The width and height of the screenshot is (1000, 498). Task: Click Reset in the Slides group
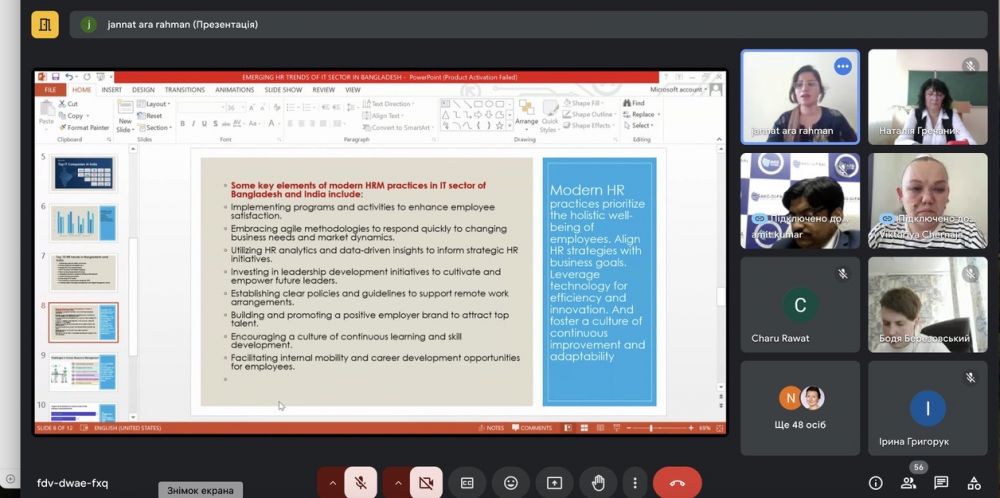tap(150, 116)
